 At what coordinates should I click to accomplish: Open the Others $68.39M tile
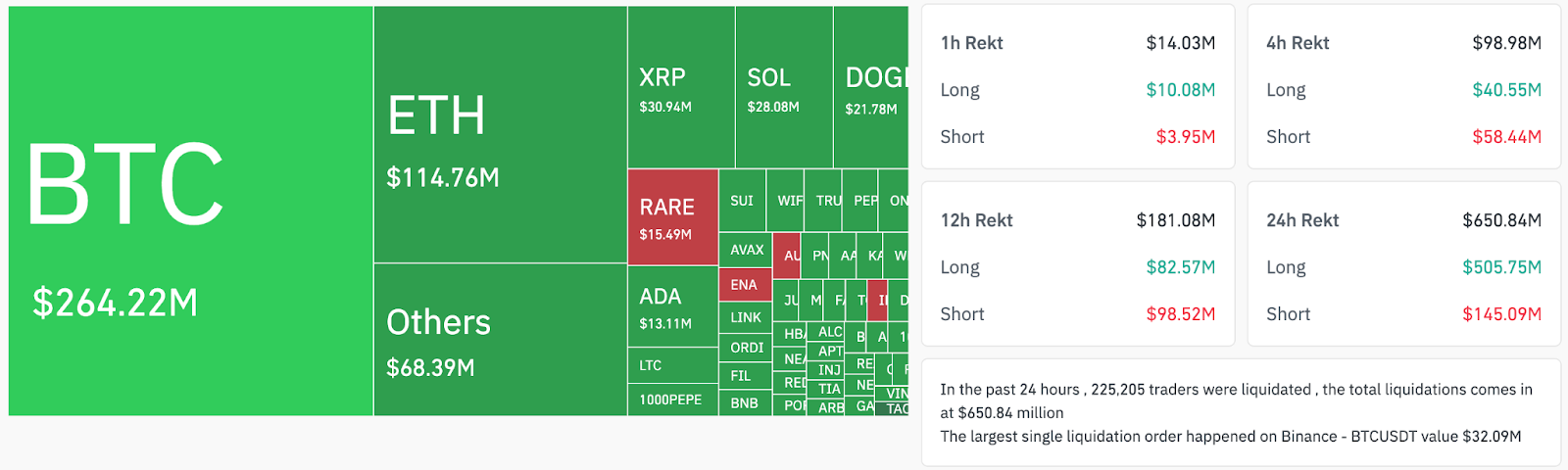tap(500, 339)
